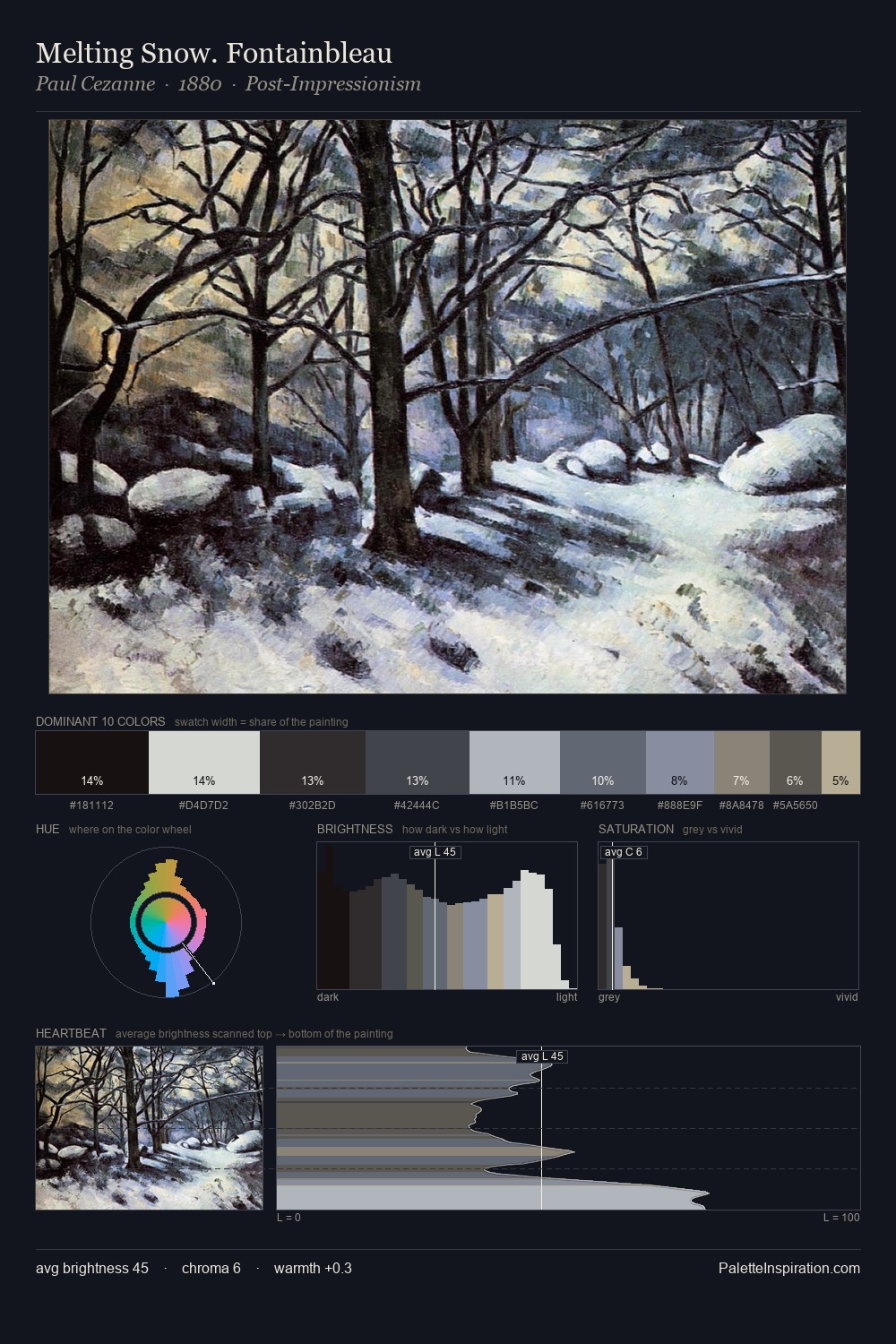This screenshot has width=896, height=1344.
Task: Pick the #8A8478 swatch
Action: [742, 762]
